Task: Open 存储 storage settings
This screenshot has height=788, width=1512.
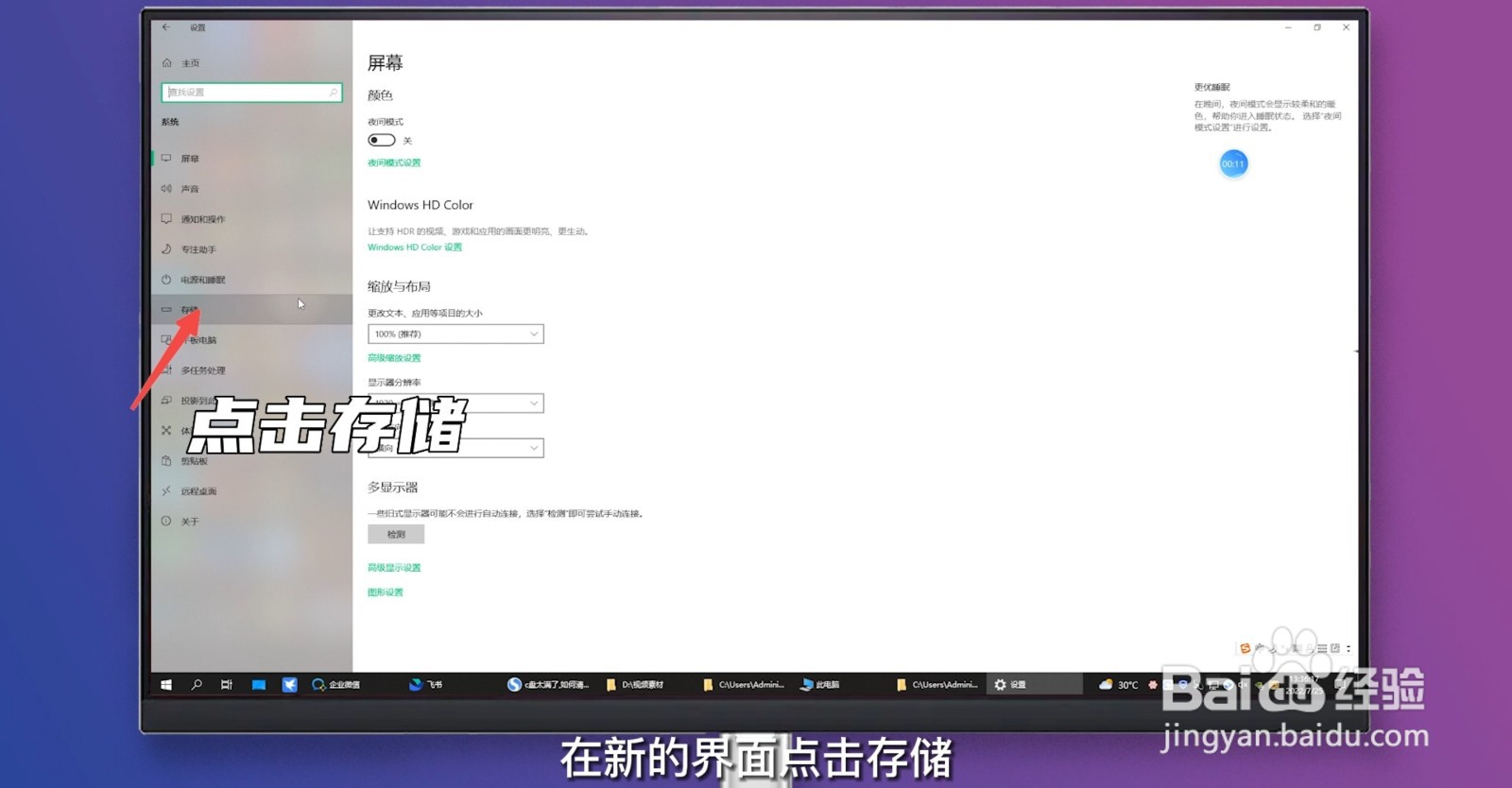Action: 252,310
